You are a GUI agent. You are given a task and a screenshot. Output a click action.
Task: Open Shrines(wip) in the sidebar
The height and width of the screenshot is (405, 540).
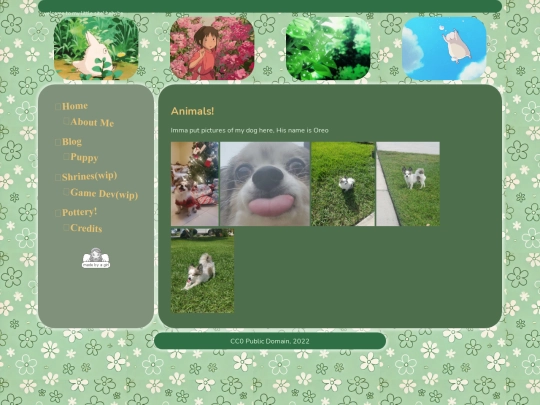coord(90,176)
